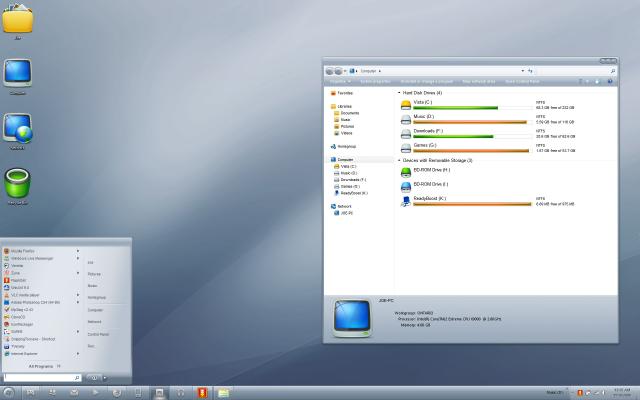Viewport: 640px width, 400px height.
Task: Choose Run in the Start menu
Action: pyautogui.click(x=91, y=346)
